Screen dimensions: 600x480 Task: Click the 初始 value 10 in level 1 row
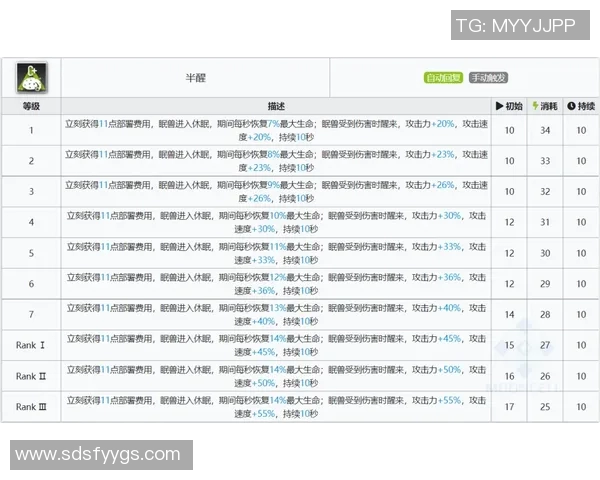tap(509, 130)
